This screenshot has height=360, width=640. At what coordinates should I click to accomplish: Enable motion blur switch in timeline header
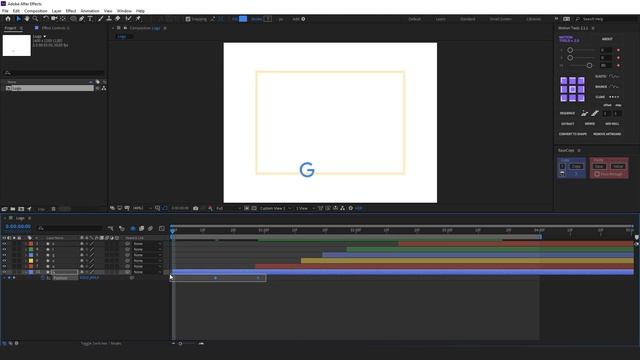[x=150, y=228]
